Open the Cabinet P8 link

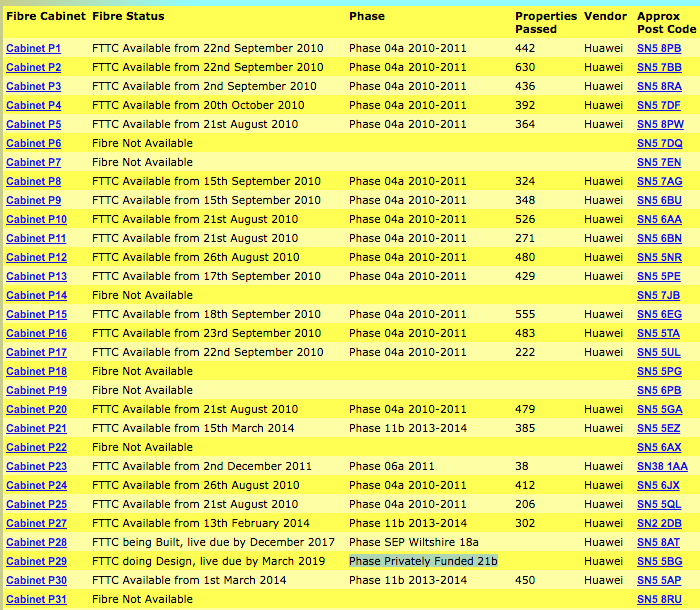click(x=33, y=181)
